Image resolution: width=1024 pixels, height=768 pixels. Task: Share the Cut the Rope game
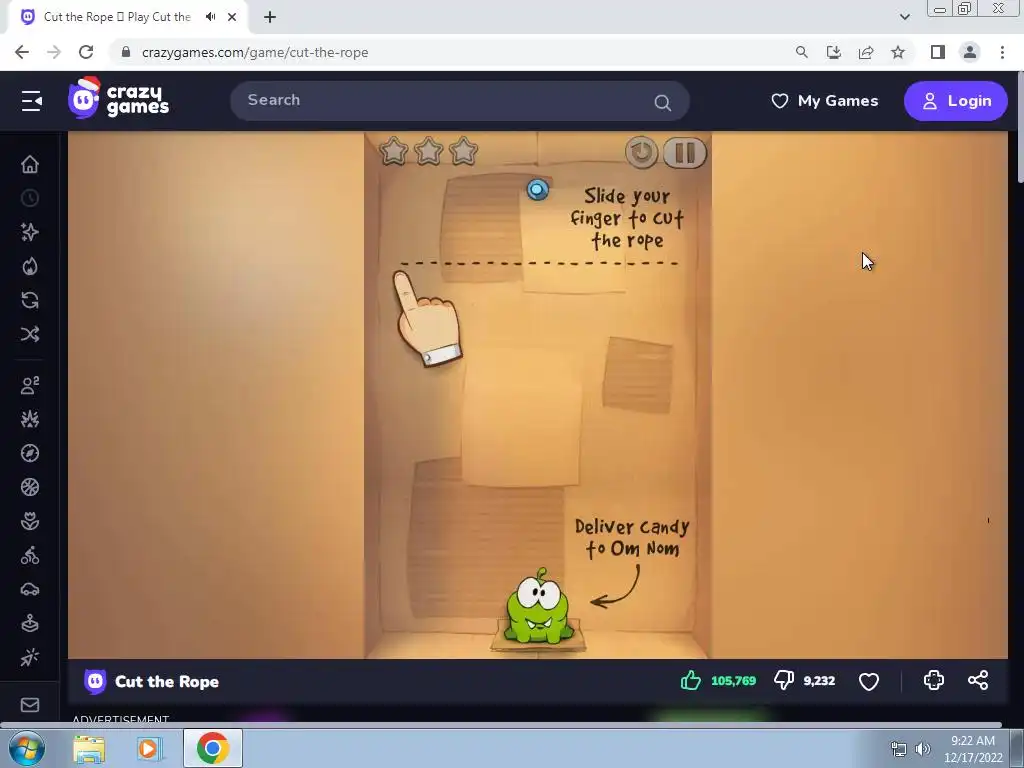[978, 680]
